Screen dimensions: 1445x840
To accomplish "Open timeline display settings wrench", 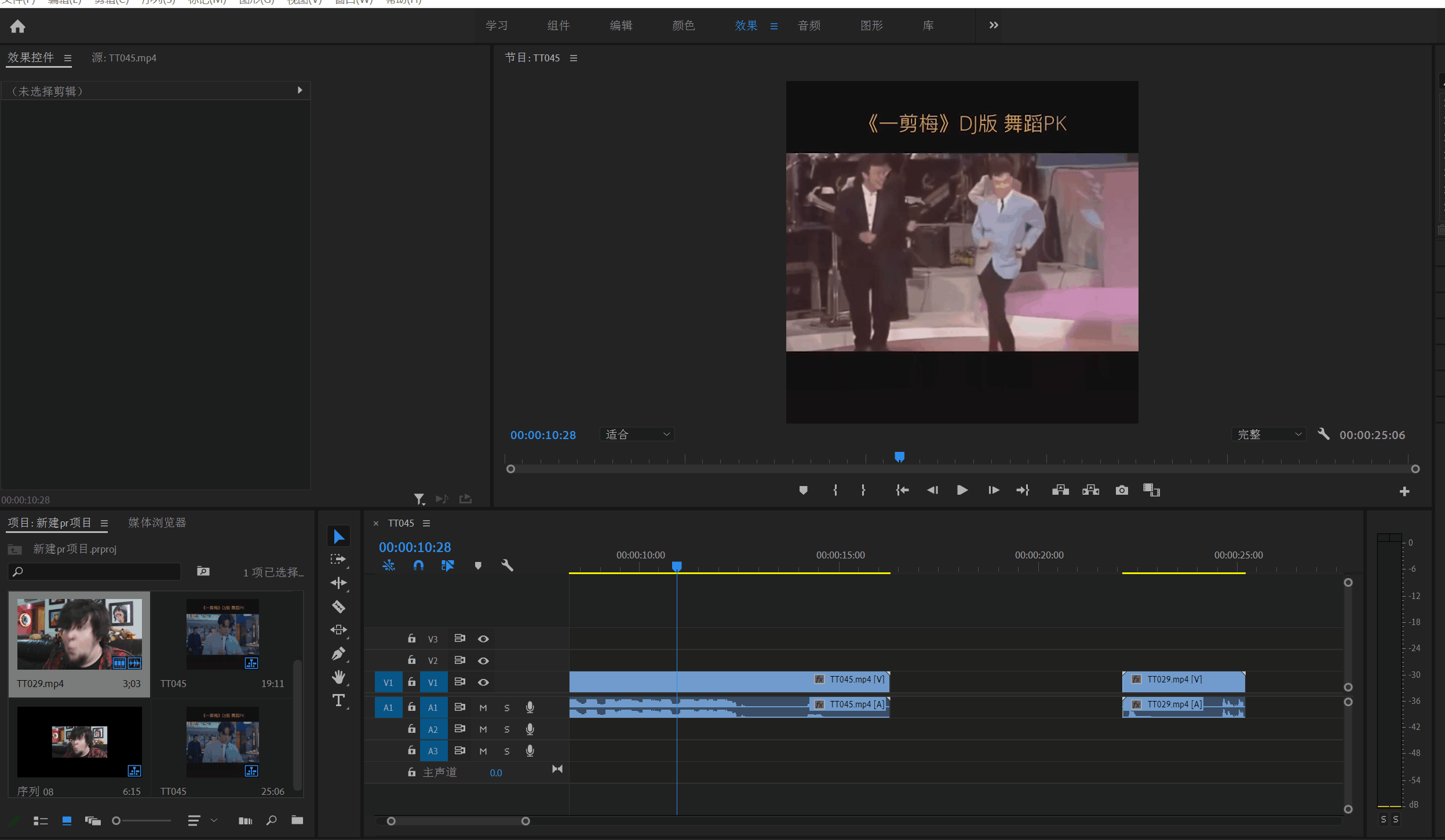I will 507,565.
